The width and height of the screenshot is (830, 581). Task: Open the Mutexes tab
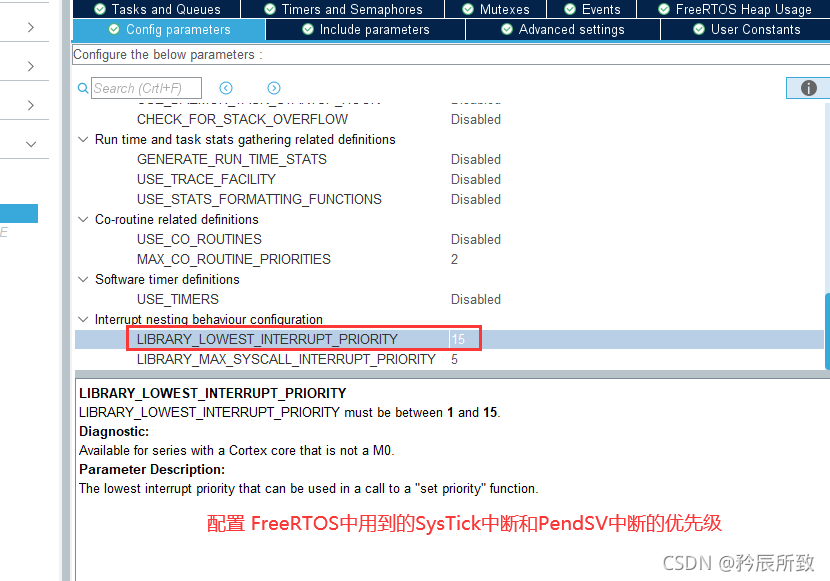click(495, 9)
